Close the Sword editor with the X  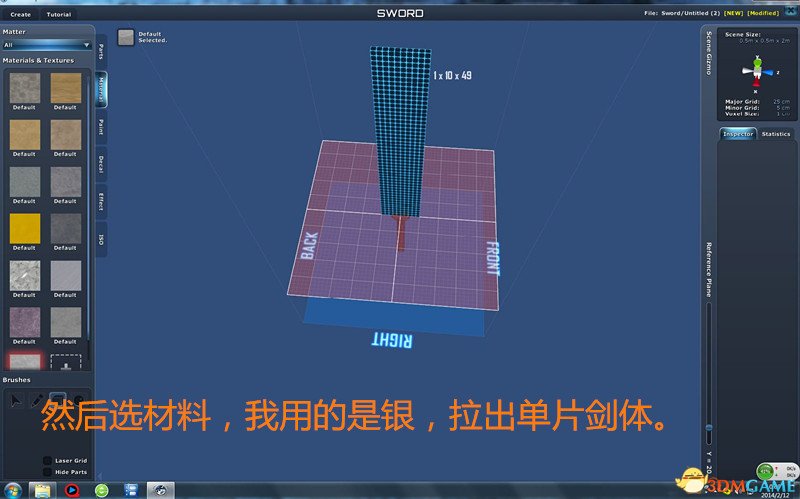click(791, 11)
